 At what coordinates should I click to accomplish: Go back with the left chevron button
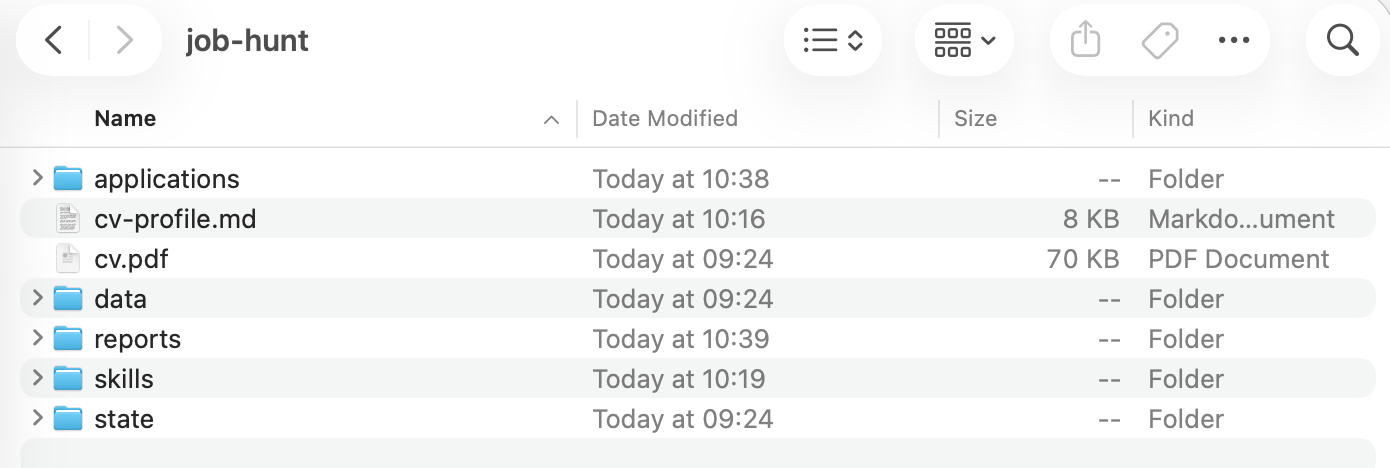point(54,40)
